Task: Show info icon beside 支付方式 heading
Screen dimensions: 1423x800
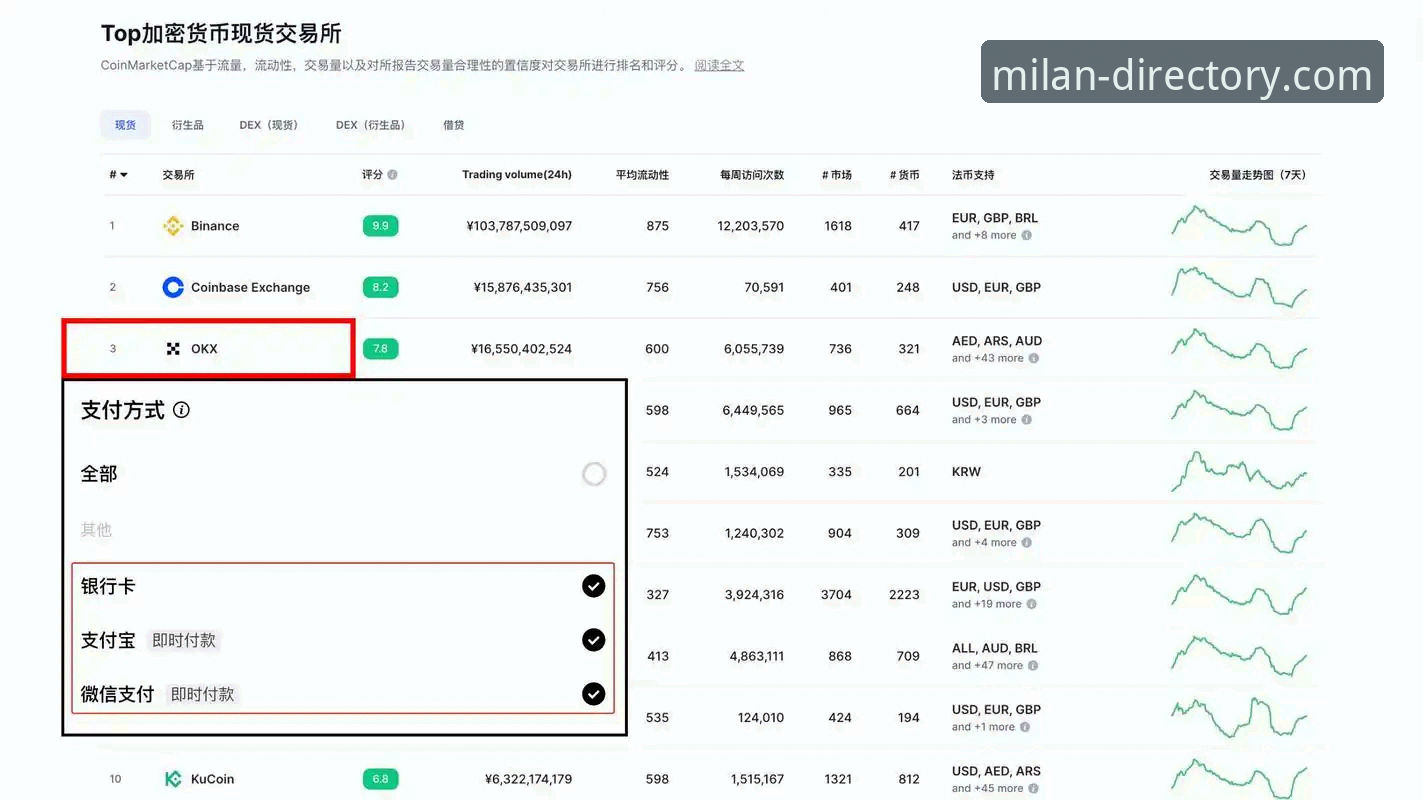Action: pyautogui.click(x=181, y=410)
